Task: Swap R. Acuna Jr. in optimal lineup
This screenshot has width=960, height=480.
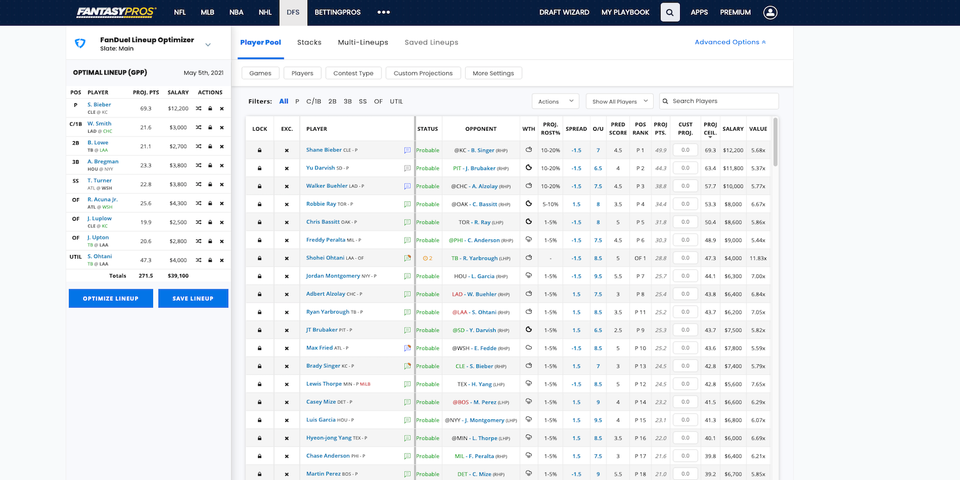Action: tap(198, 203)
